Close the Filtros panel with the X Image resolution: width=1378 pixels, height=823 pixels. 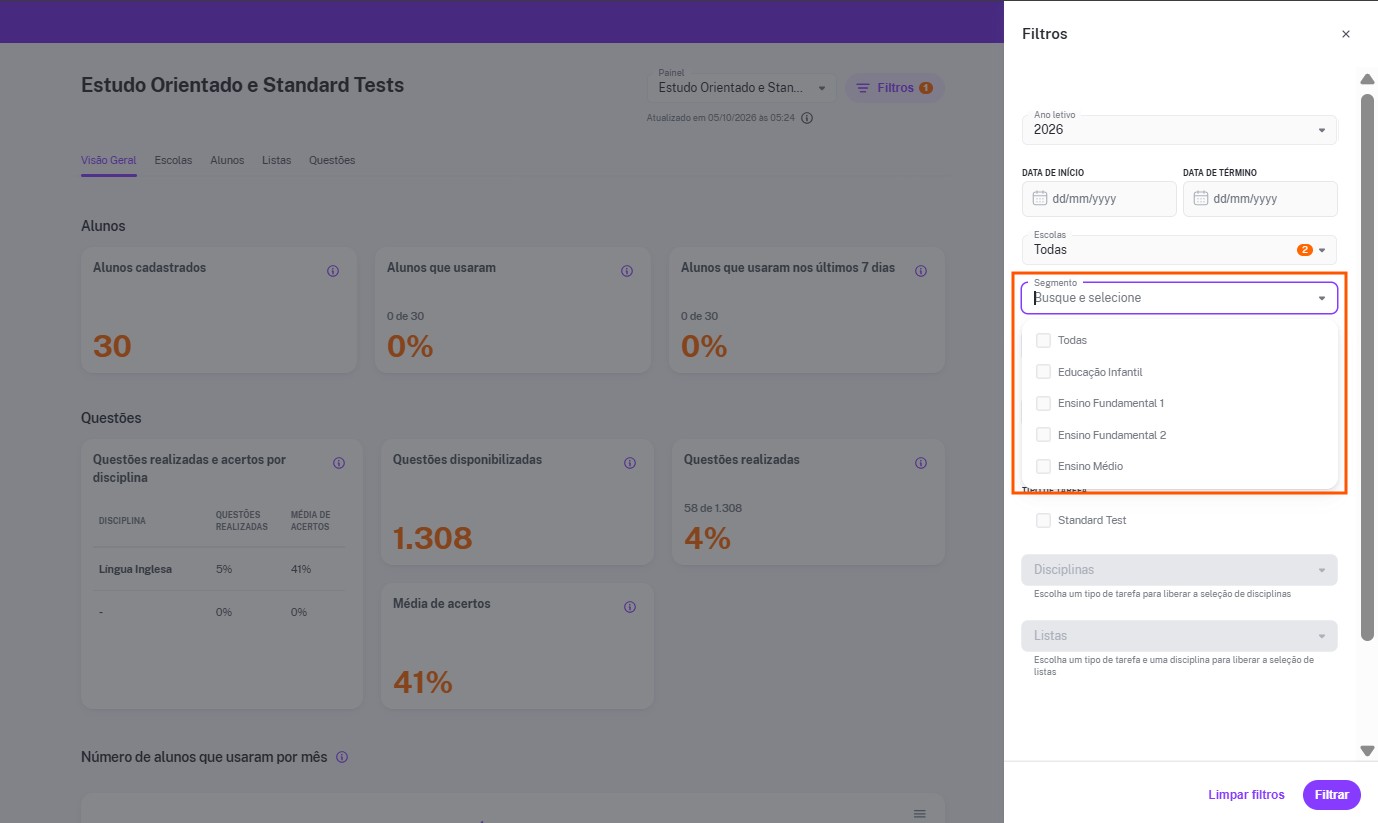1345,34
